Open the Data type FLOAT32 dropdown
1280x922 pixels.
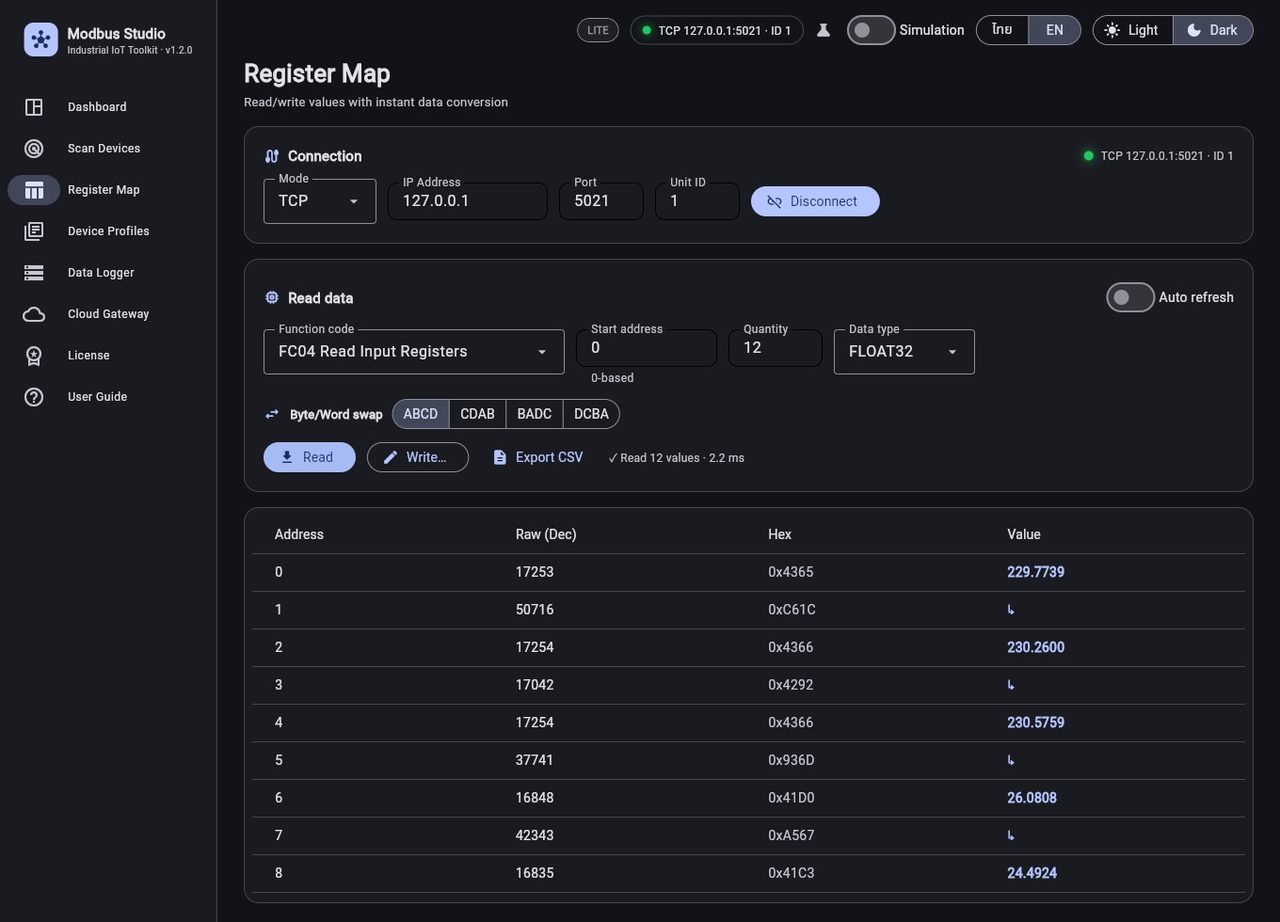coord(904,351)
